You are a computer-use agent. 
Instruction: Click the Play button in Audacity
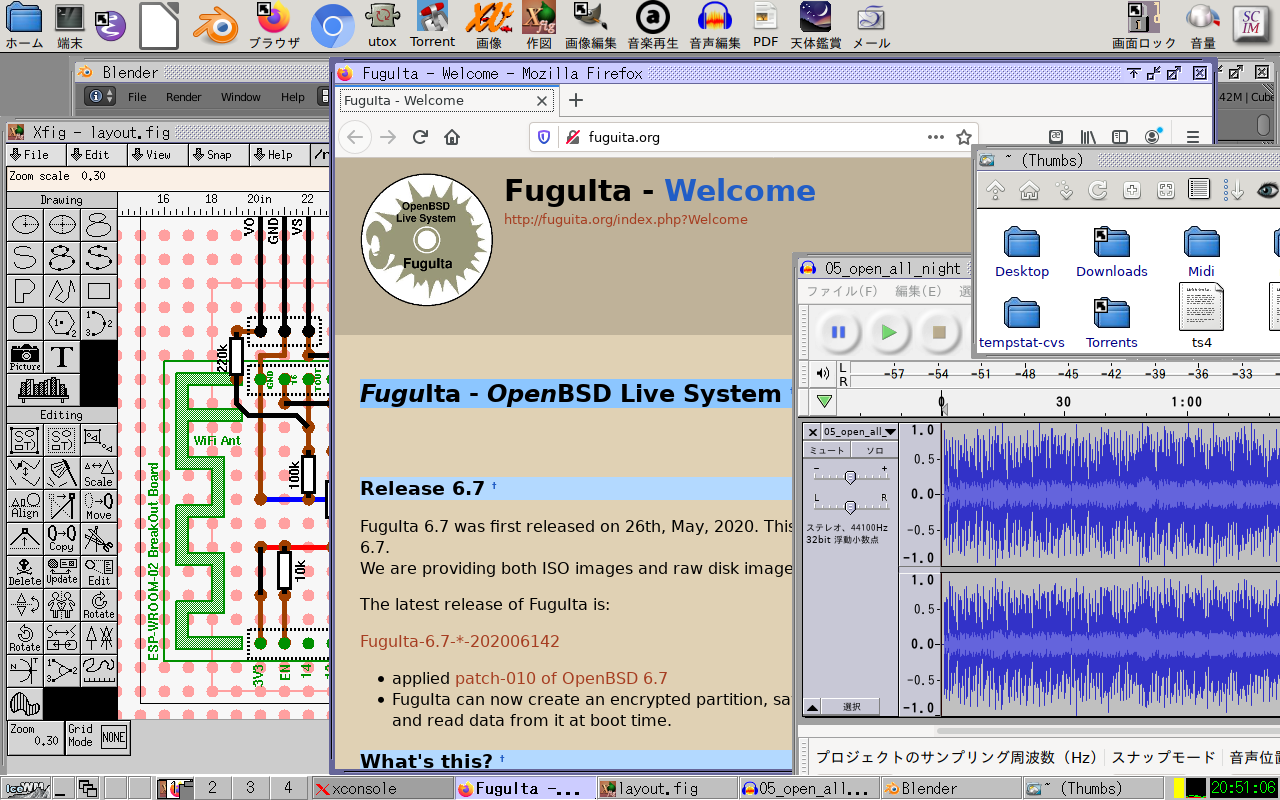(888, 333)
